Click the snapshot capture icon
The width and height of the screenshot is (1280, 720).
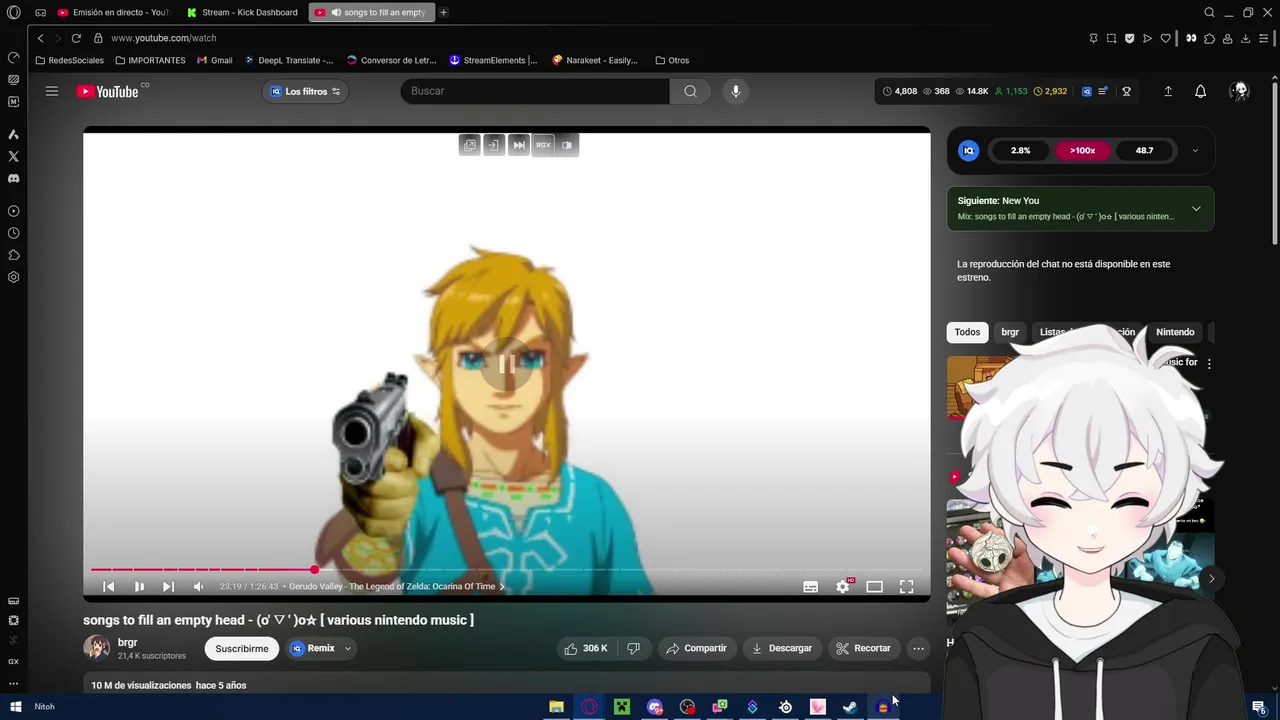pos(1111,38)
